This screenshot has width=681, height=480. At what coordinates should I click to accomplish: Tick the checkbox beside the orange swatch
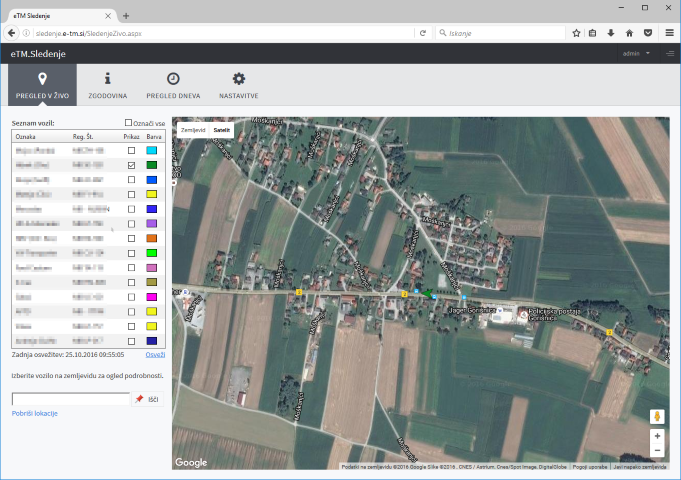pos(131,238)
